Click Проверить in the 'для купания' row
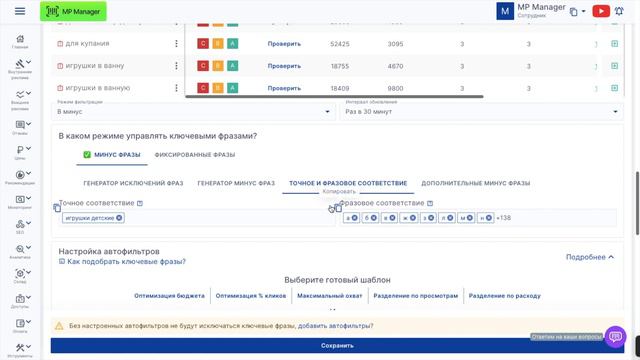The height and width of the screenshot is (360, 640). [284, 44]
